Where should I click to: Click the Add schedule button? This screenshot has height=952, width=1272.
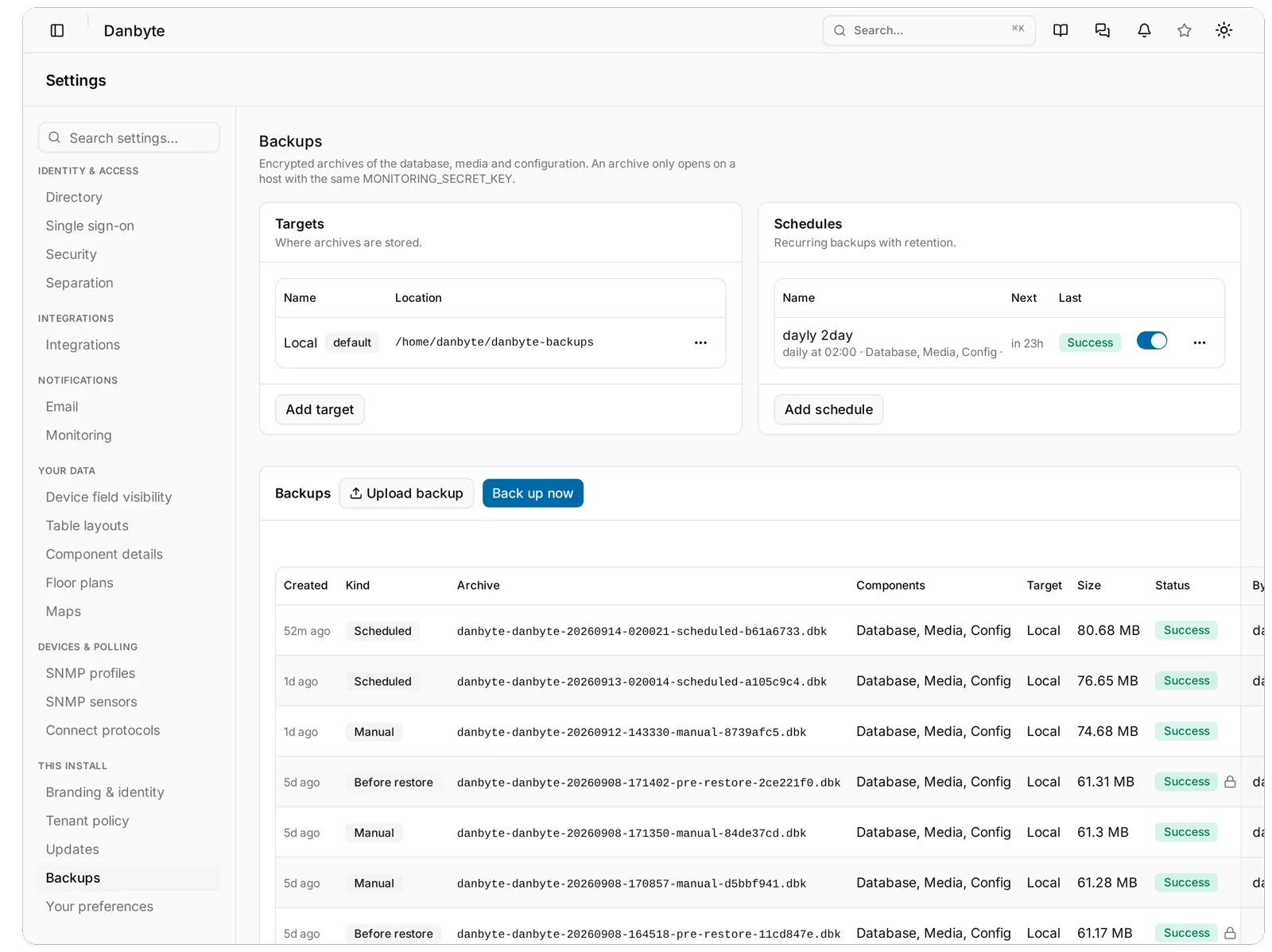coord(828,409)
